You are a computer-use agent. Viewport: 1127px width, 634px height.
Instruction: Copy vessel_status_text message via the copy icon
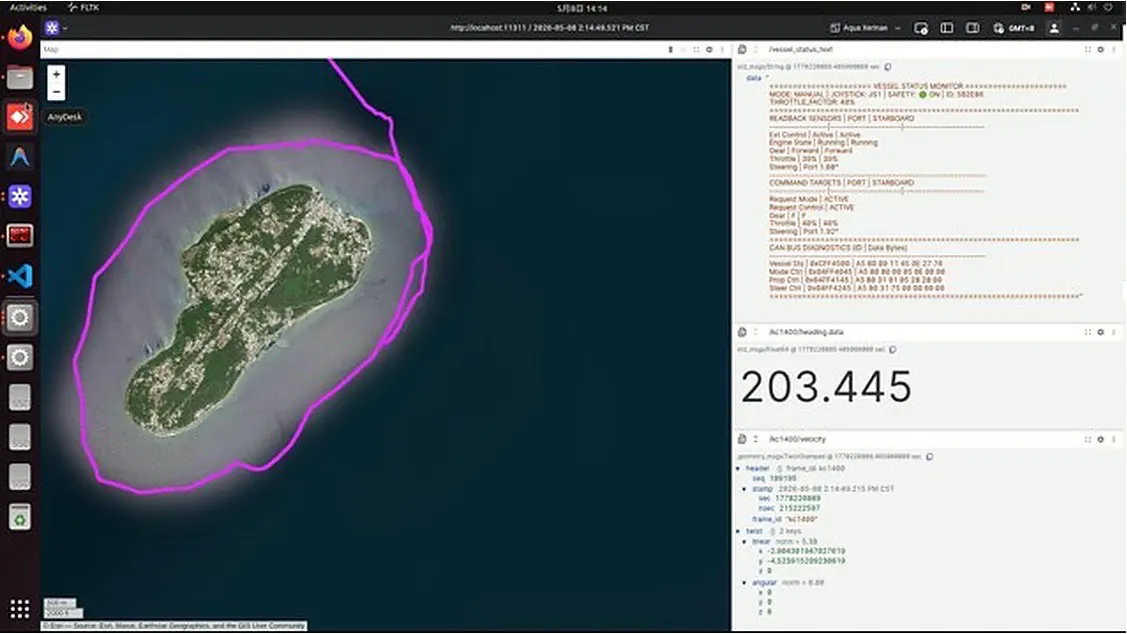pyautogui.click(x=888, y=67)
